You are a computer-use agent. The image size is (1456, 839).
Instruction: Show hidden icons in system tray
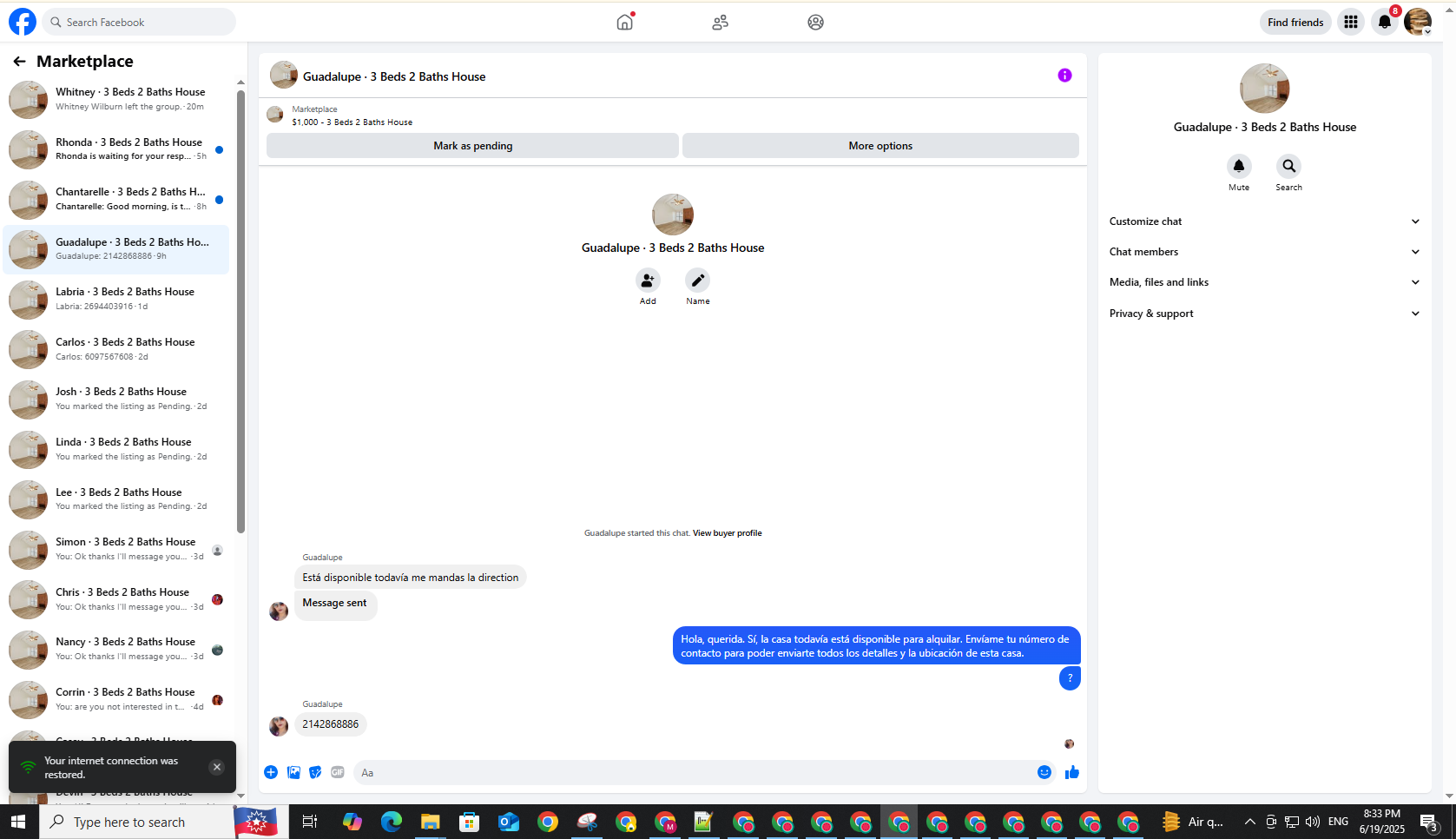(x=1250, y=822)
